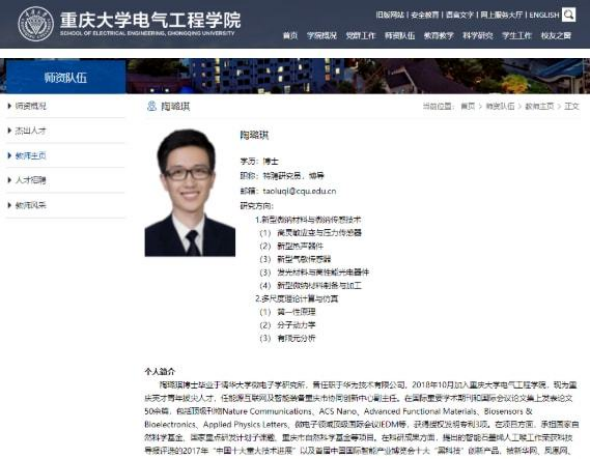This screenshot has height=460, width=590.
Task: Click the person icon beside page title
Action: pos(152,106)
